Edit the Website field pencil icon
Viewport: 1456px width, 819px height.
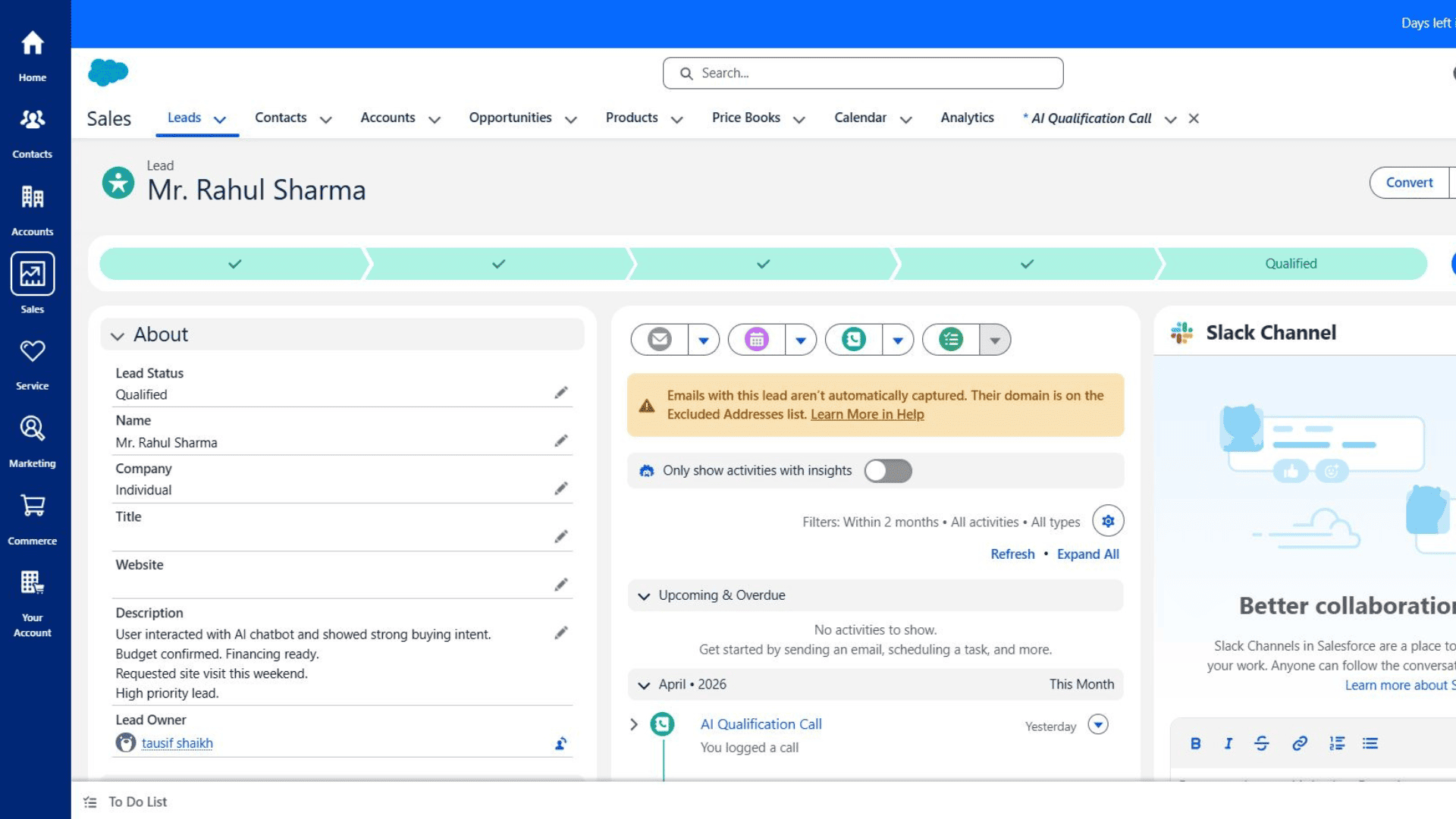tap(561, 585)
